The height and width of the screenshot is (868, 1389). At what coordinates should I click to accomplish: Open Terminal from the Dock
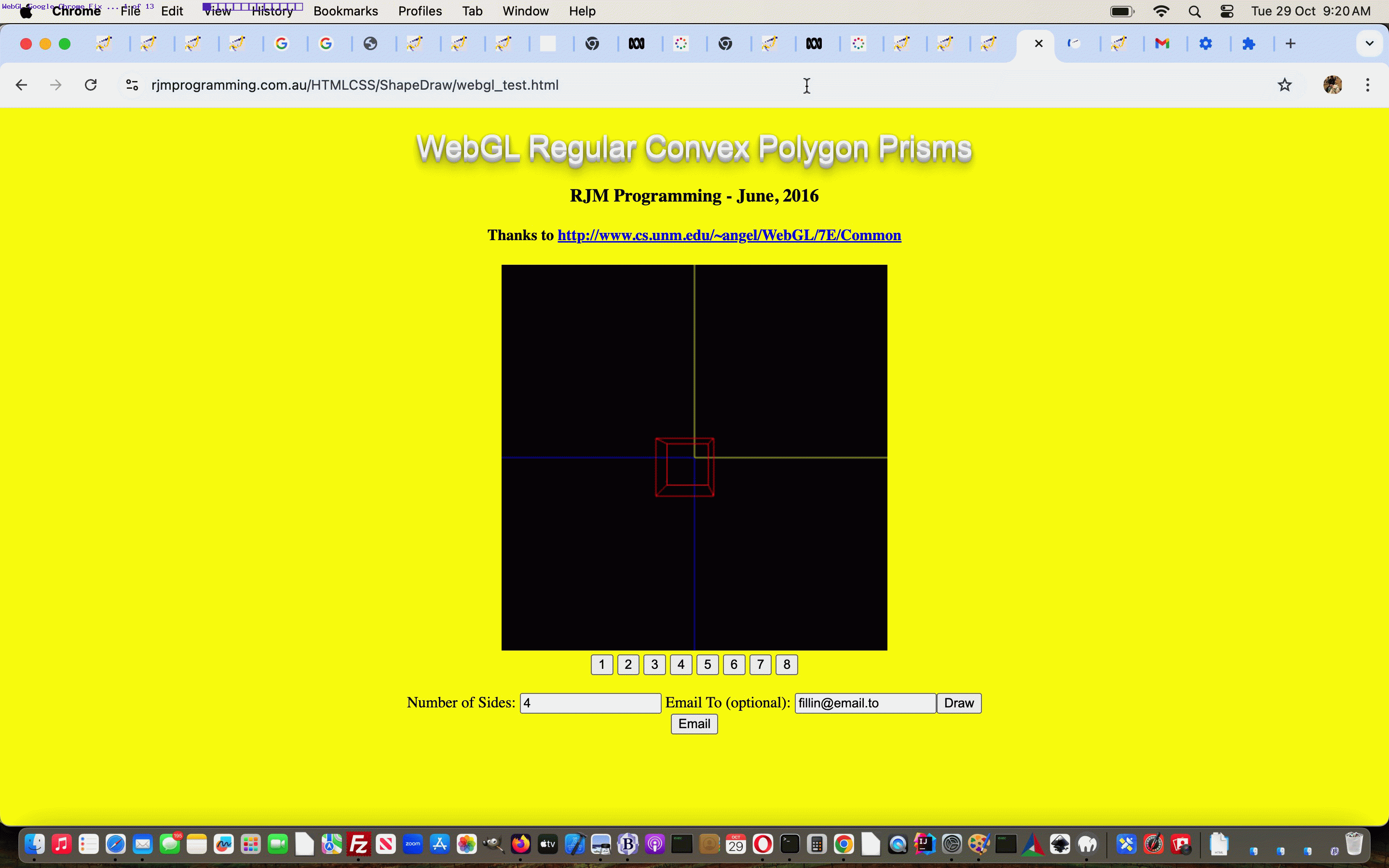[790, 844]
